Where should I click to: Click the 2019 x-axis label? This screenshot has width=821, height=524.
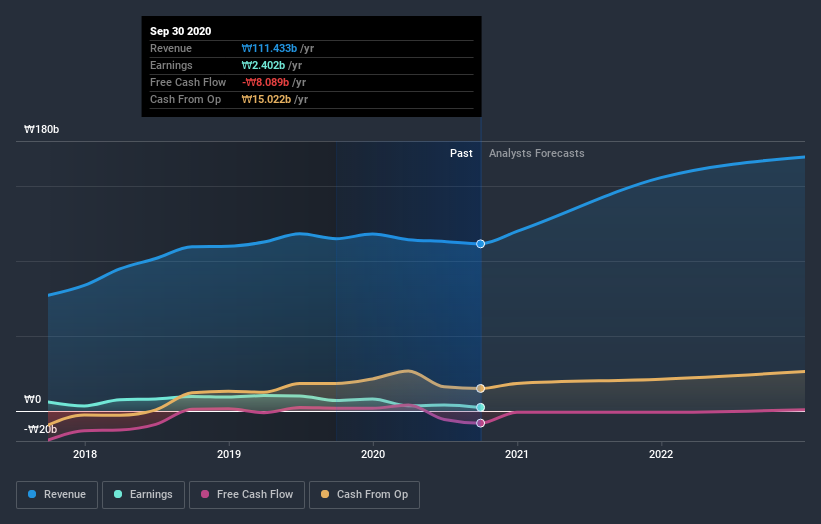[x=229, y=454]
